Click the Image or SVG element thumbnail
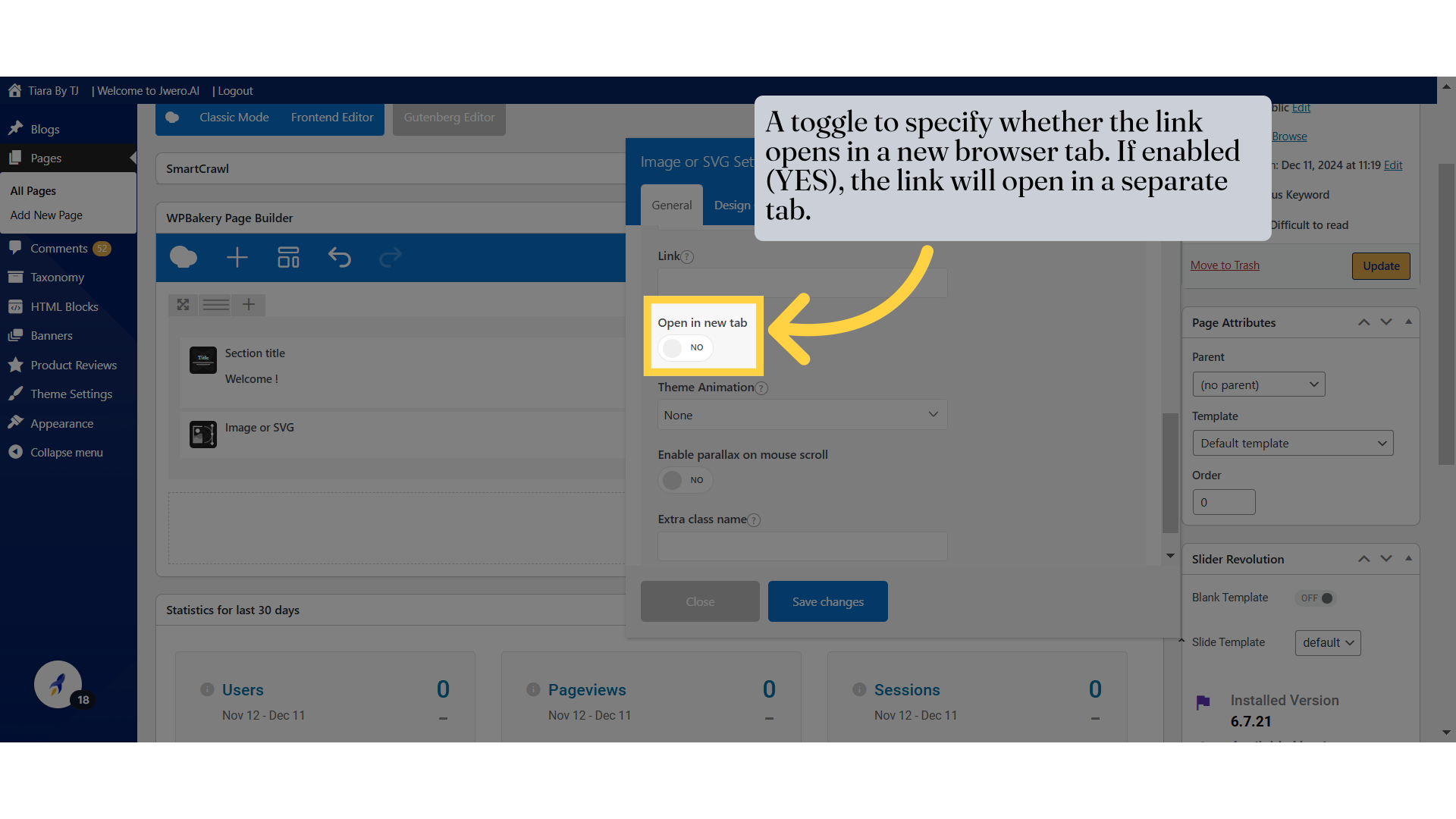Screen dimensions: 1456x819 [202, 435]
